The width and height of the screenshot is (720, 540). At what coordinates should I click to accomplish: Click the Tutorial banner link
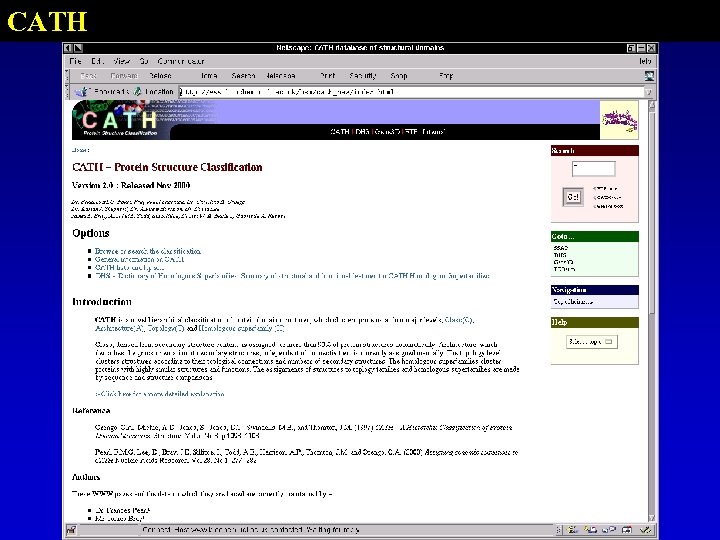pyautogui.click(x=433, y=132)
